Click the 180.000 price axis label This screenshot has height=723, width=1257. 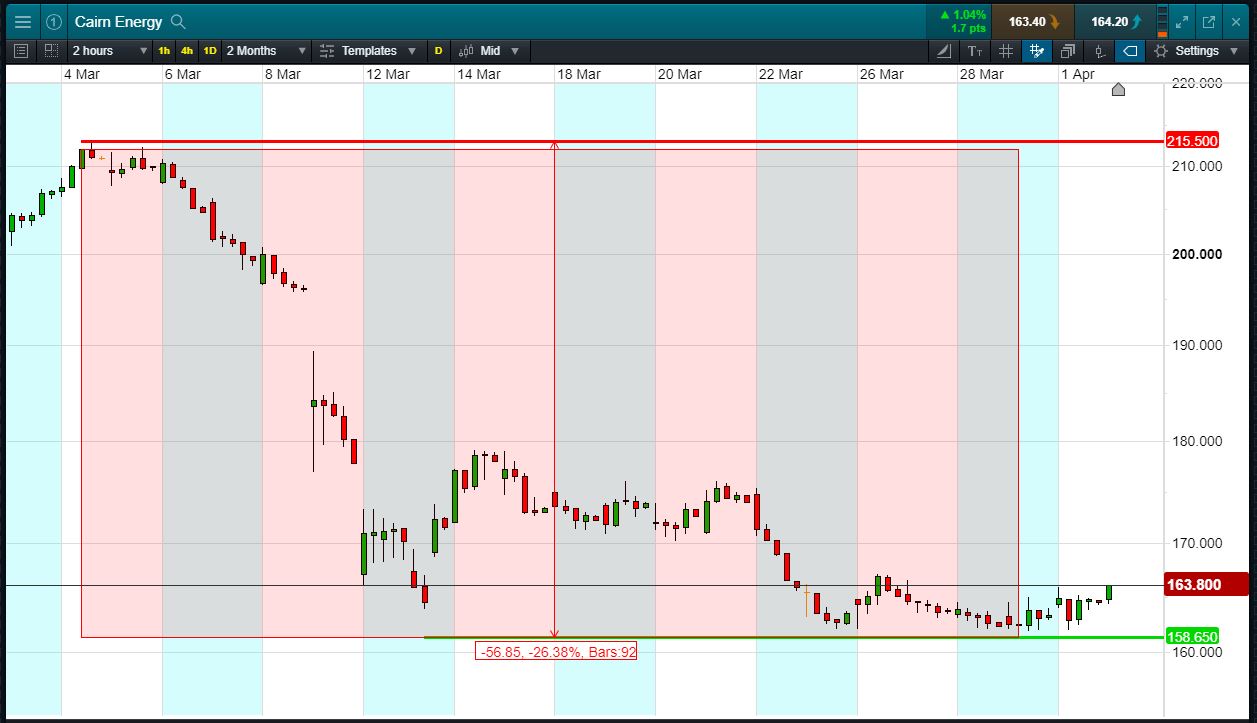[x=1197, y=441]
